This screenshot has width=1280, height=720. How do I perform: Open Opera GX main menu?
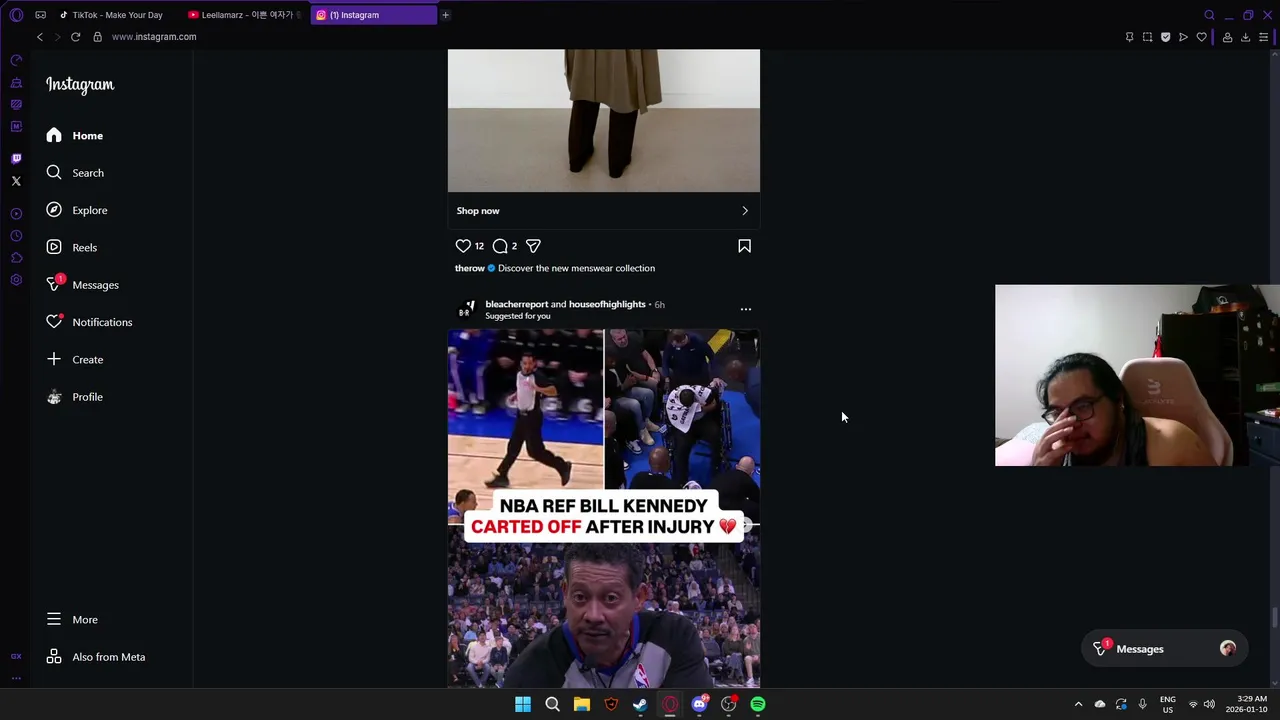(x=16, y=15)
